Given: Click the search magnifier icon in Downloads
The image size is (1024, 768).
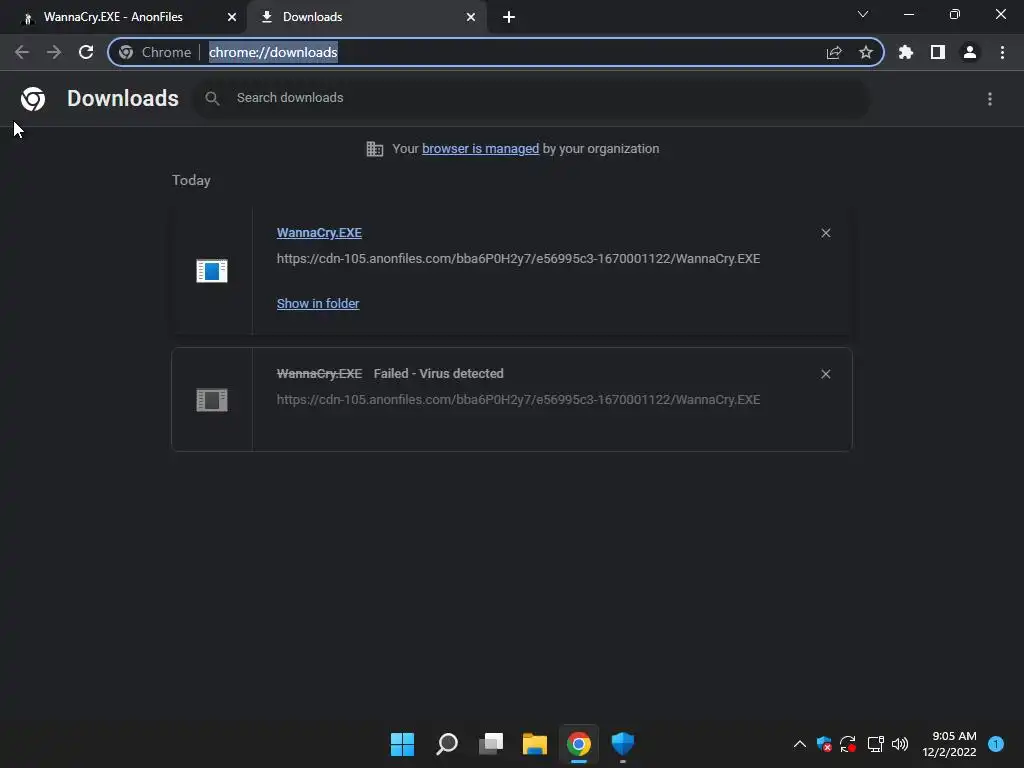Looking at the screenshot, I should click(x=212, y=99).
